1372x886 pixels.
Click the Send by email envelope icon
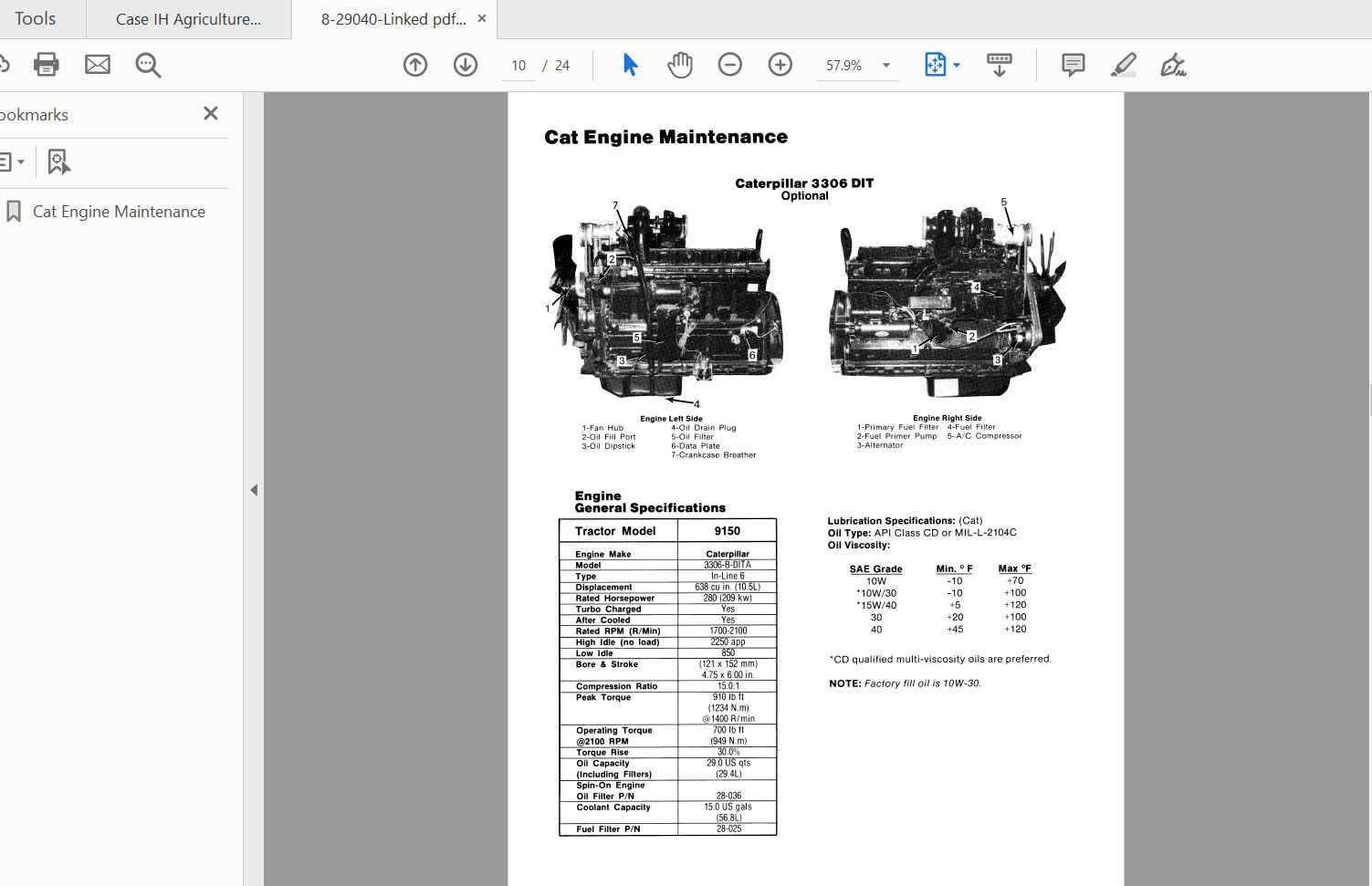98,65
